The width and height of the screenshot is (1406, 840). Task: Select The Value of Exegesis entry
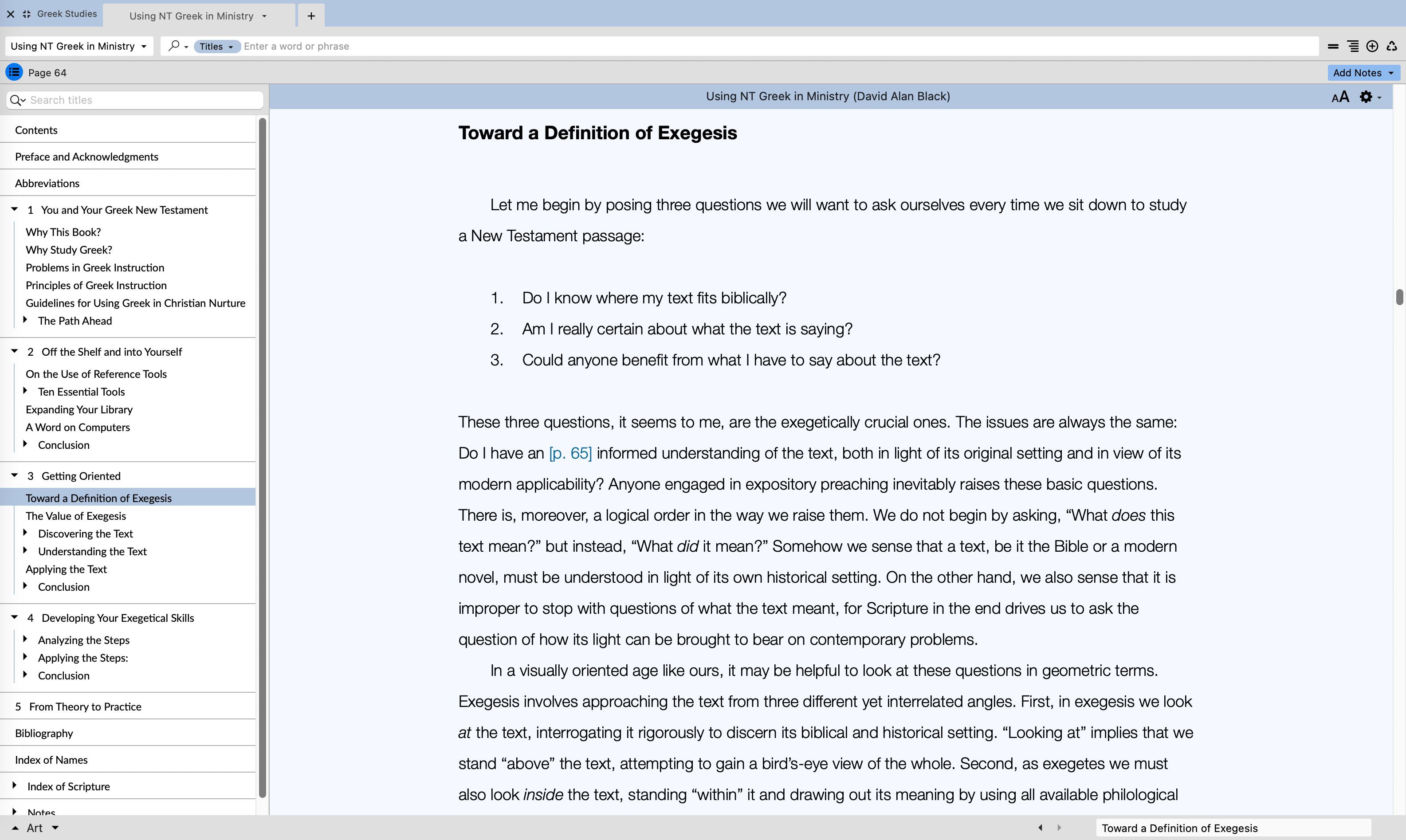pyautogui.click(x=76, y=516)
